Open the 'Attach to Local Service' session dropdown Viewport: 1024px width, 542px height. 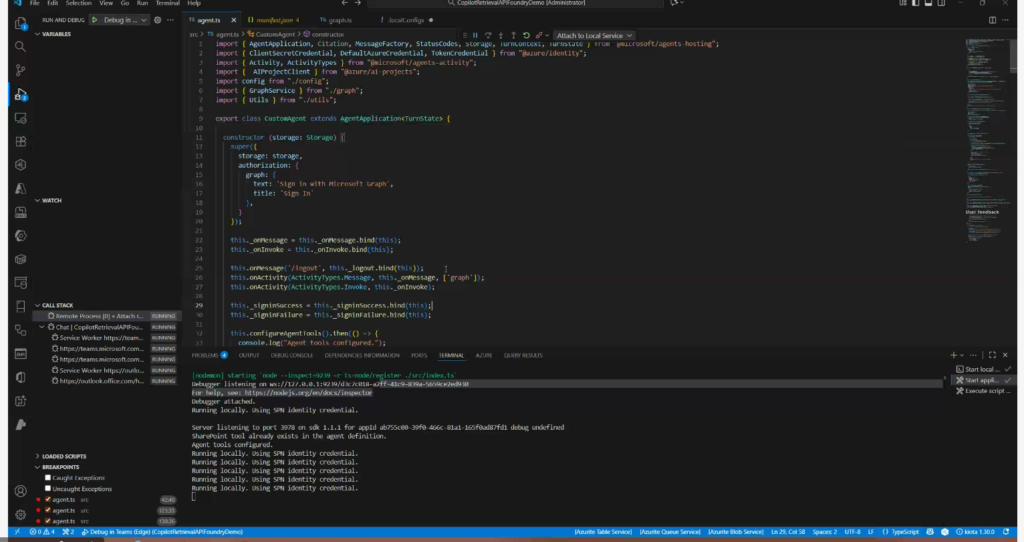pos(594,35)
